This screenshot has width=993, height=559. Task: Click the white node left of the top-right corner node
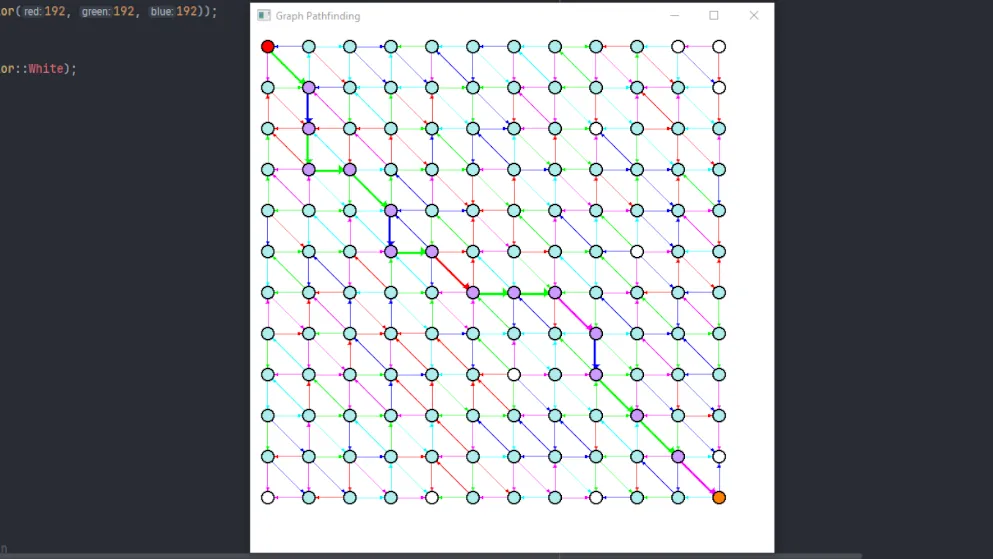tap(678, 47)
